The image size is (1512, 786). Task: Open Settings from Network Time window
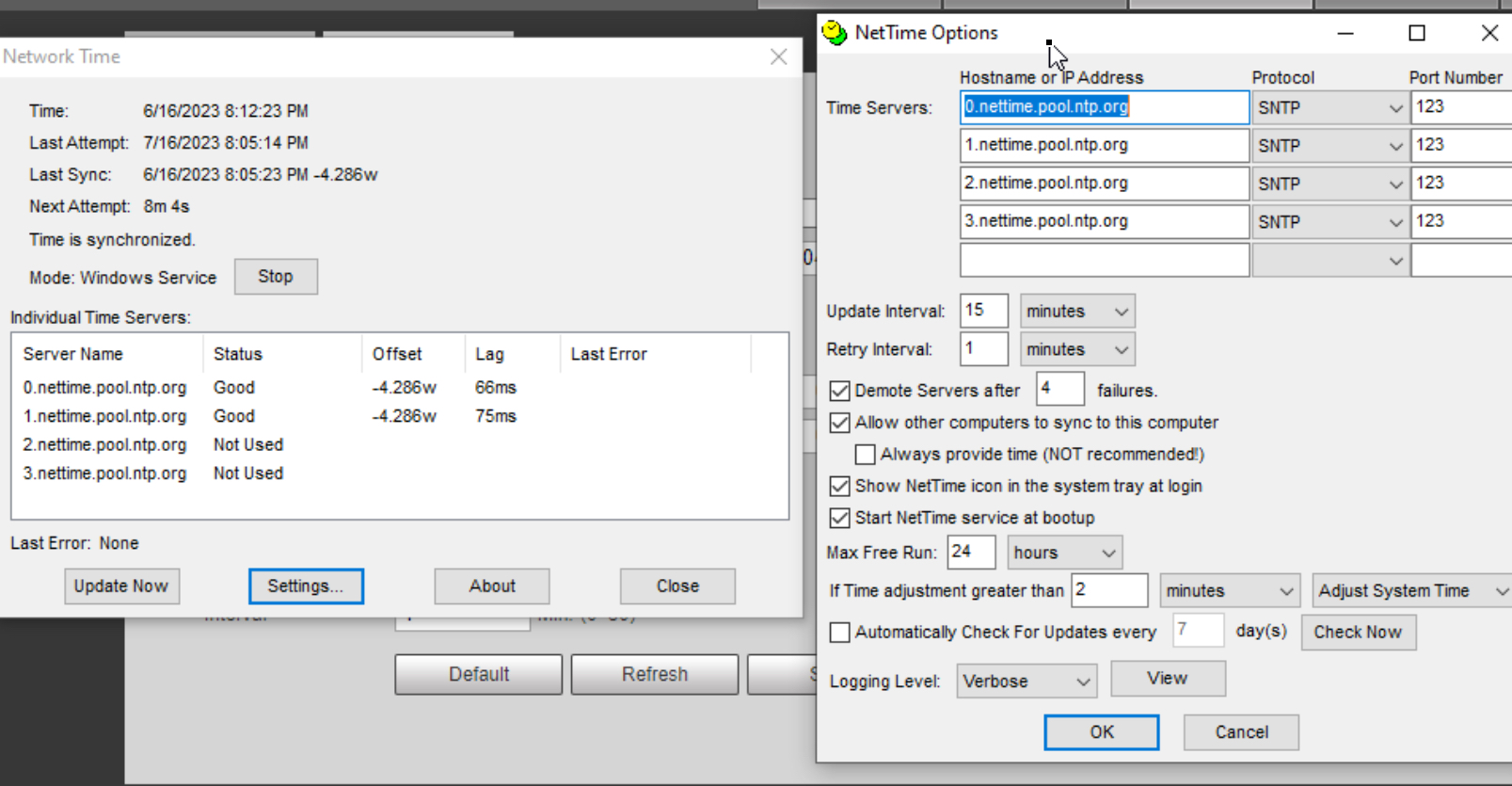pos(306,586)
